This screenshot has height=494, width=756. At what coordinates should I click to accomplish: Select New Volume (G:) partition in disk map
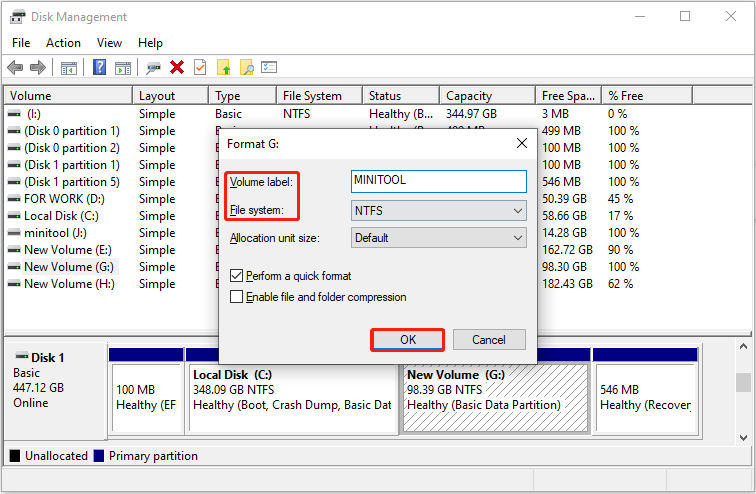[x=495, y=398]
